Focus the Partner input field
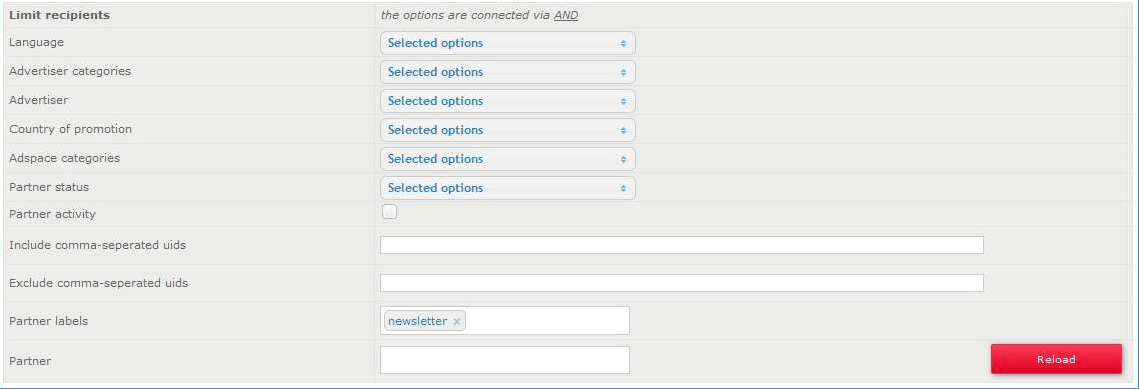This screenshot has width=1139, height=389. [x=504, y=360]
